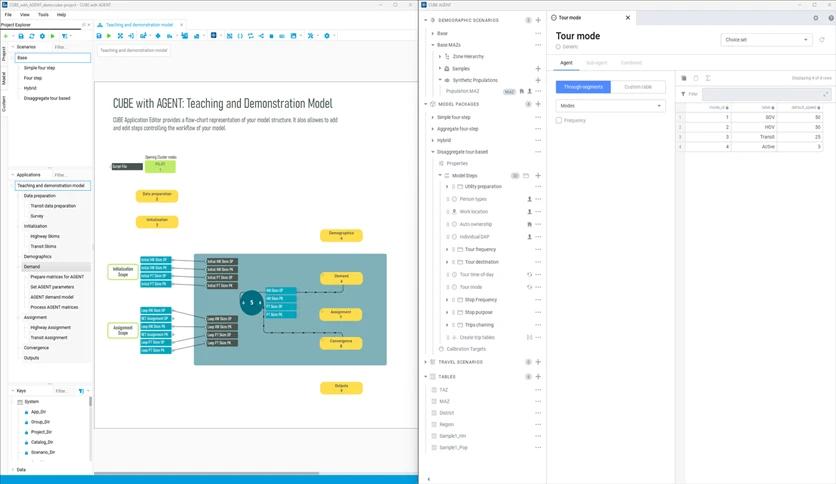Add a new model package with plus icon
This screenshot has width=836, height=484.
coord(538,104)
